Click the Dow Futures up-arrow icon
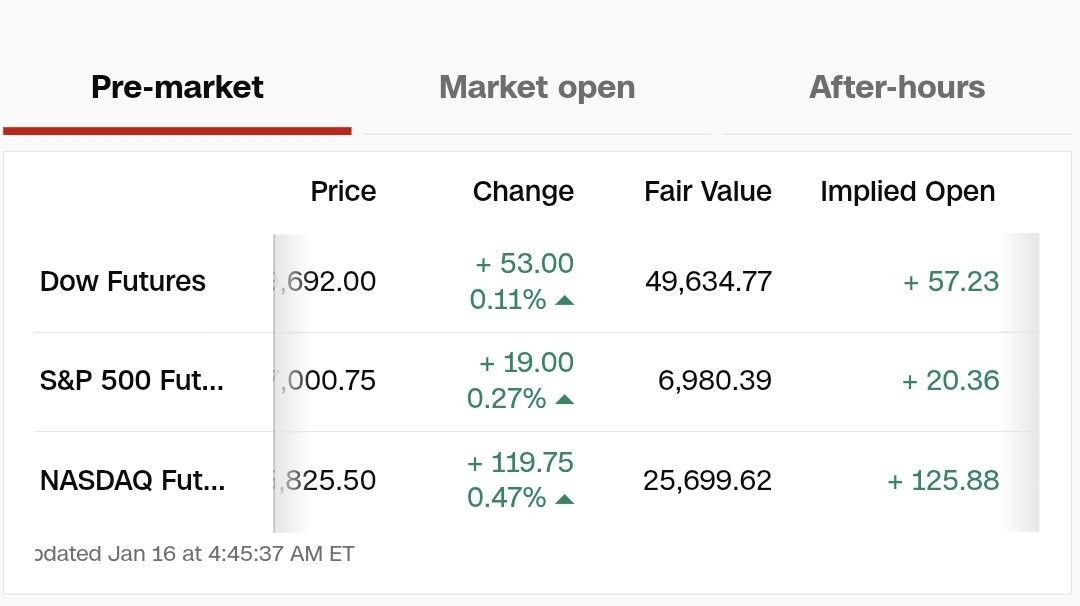Image resolution: width=1080 pixels, height=606 pixels. pyautogui.click(x=564, y=300)
